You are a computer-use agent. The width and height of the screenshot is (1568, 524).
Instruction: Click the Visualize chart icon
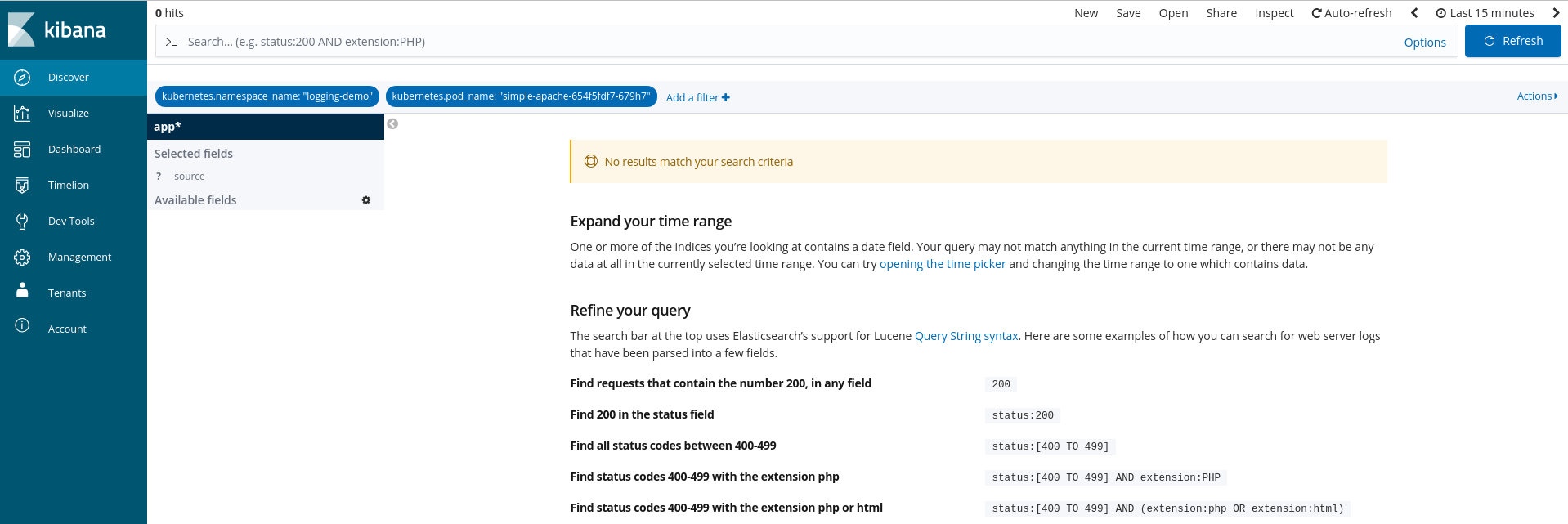coord(22,114)
